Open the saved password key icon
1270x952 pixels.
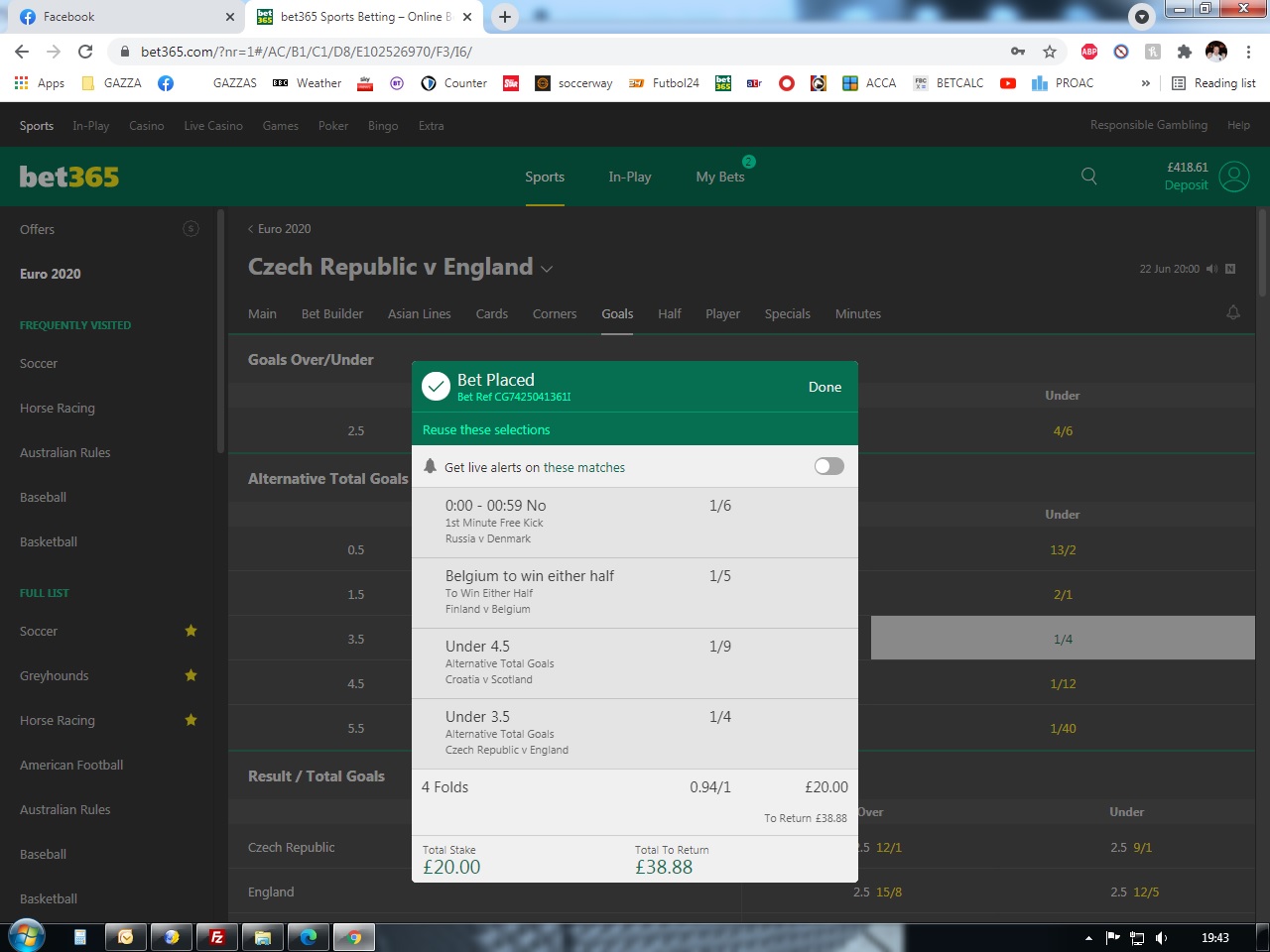(x=1018, y=52)
